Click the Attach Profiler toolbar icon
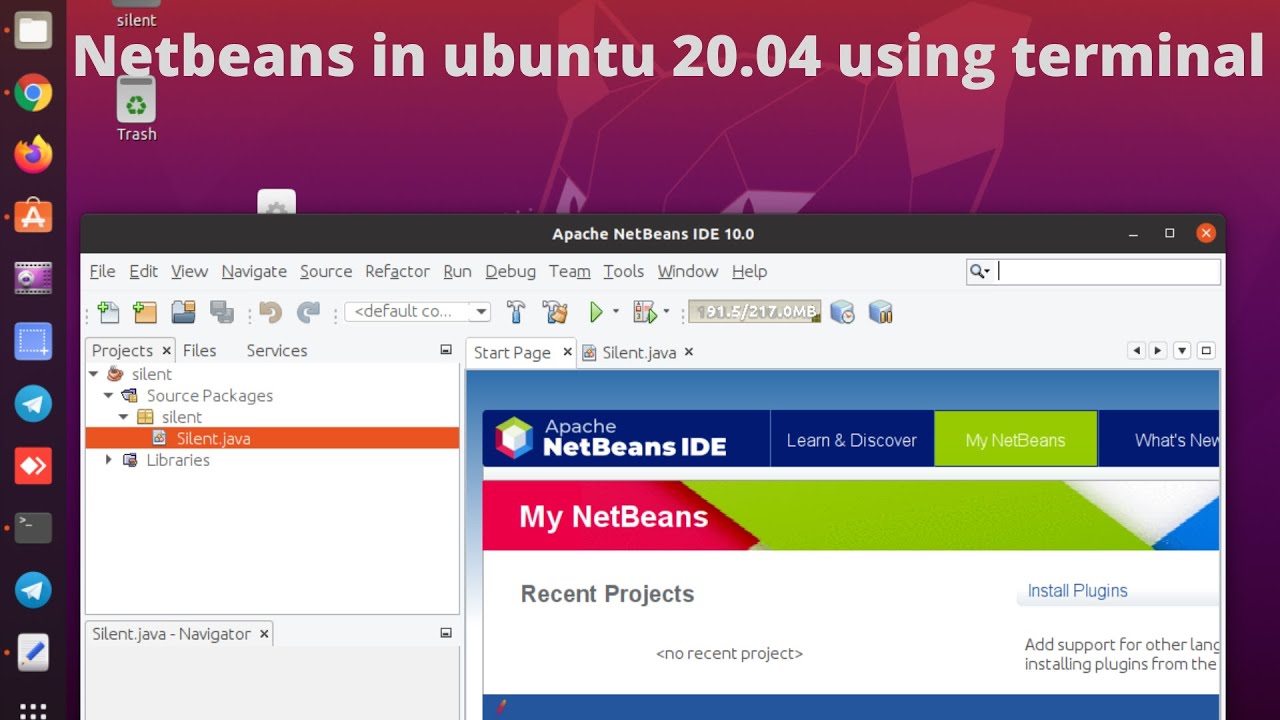 coord(880,312)
